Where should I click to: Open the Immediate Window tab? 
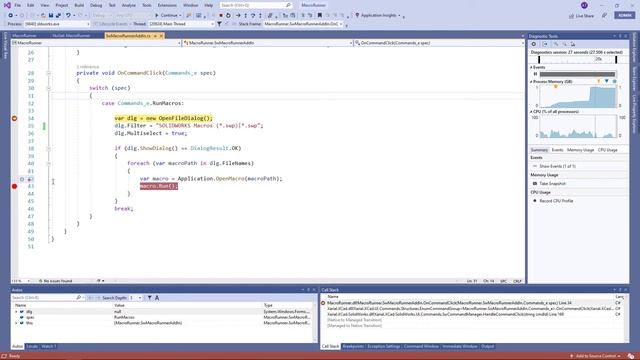460,347
